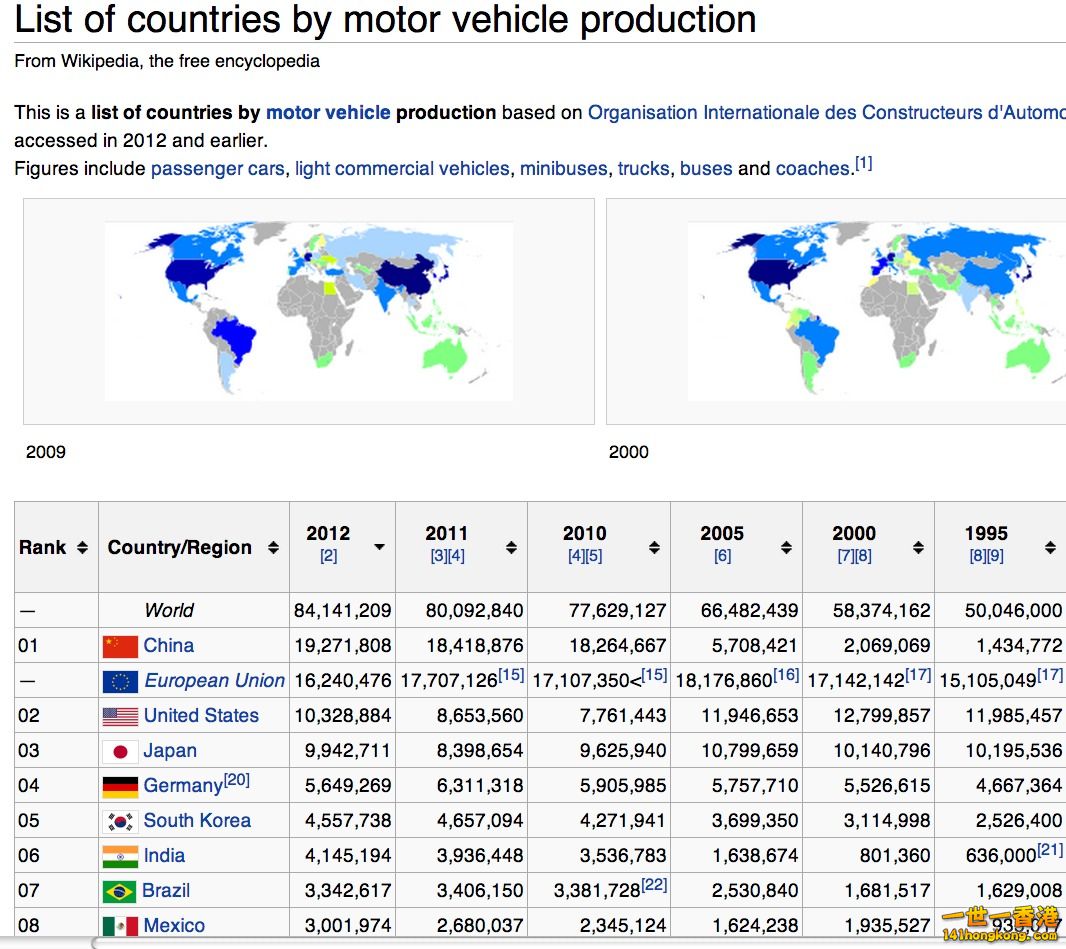Open the South Korea country link
The height and width of the screenshot is (949, 1066).
197,821
